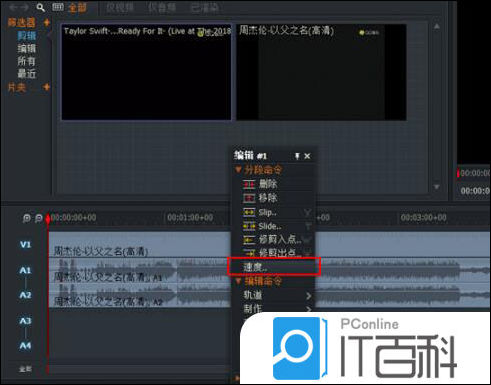Add a new filter with 筛选器 plus icon
The width and height of the screenshot is (491, 385).
coord(47,22)
